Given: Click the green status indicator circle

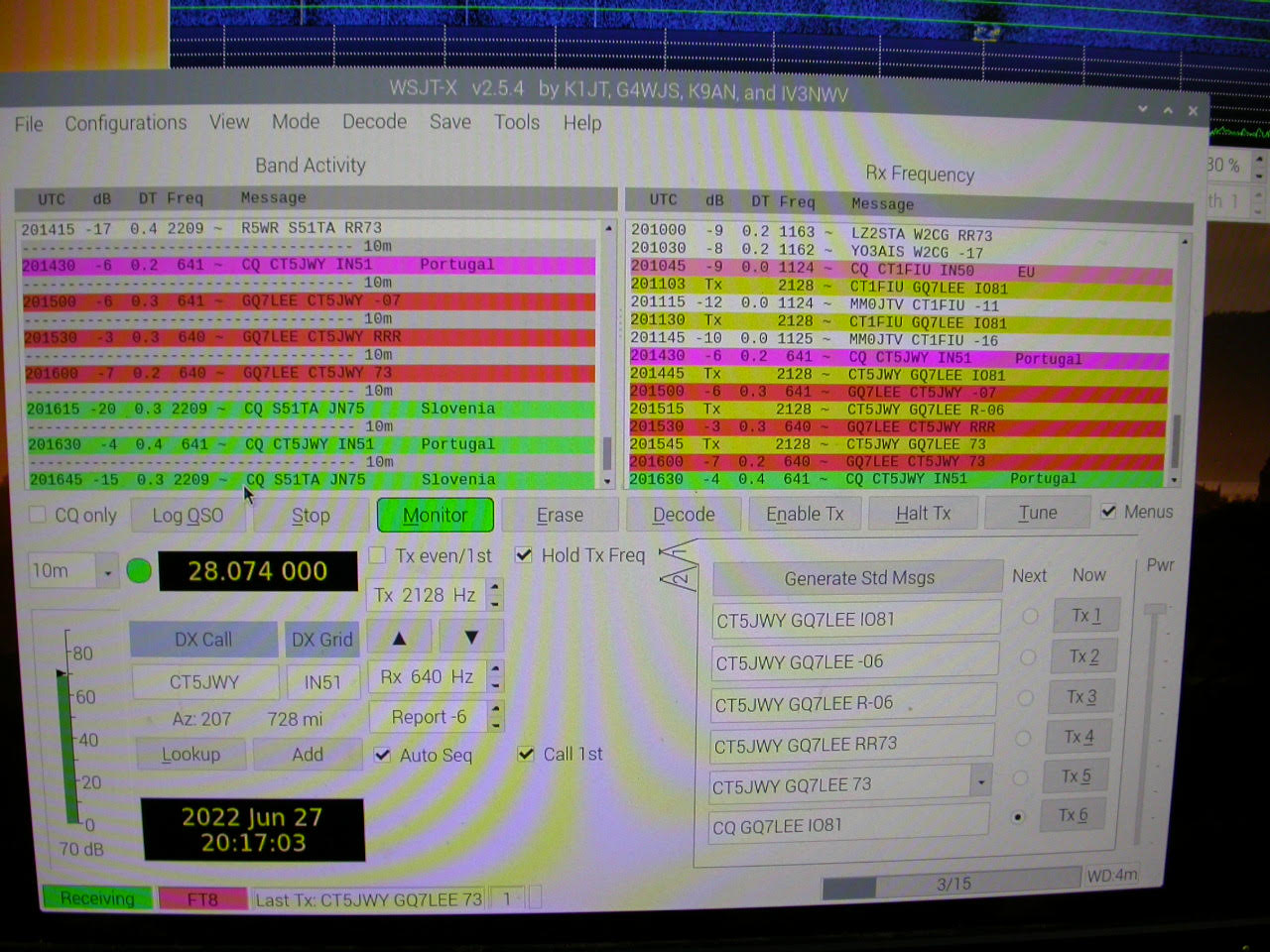Looking at the screenshot, I should (140, 571).
